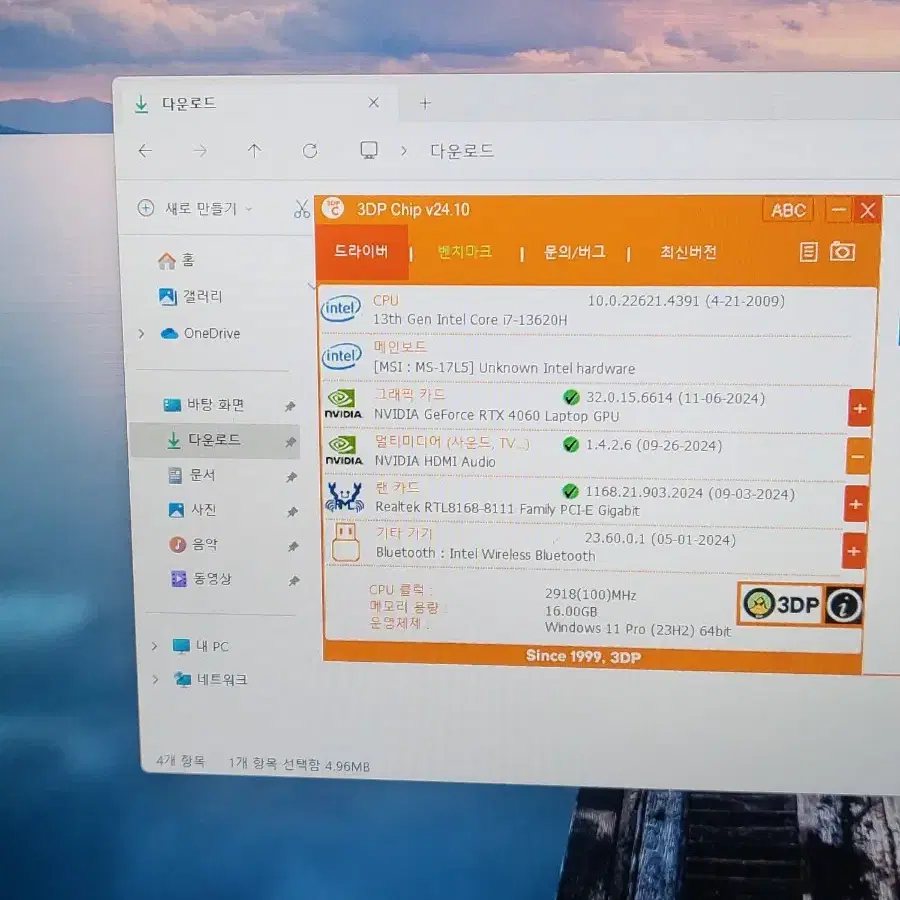The image size is (900, 900).
Task: Open the 새로 만들기 dropdown in Explorer
Action: [195, 208]
